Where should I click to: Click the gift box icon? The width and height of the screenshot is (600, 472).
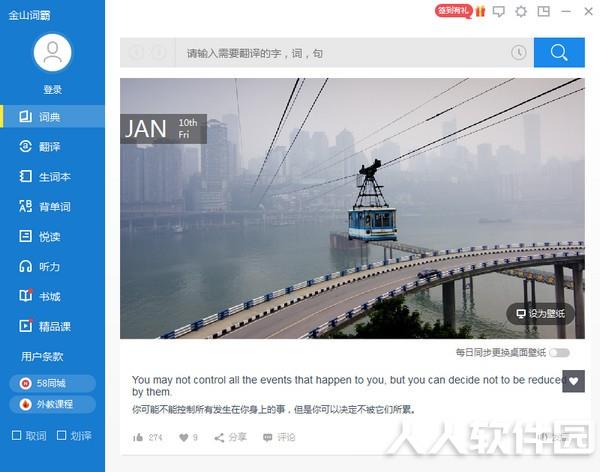click(x=480, y=11)
